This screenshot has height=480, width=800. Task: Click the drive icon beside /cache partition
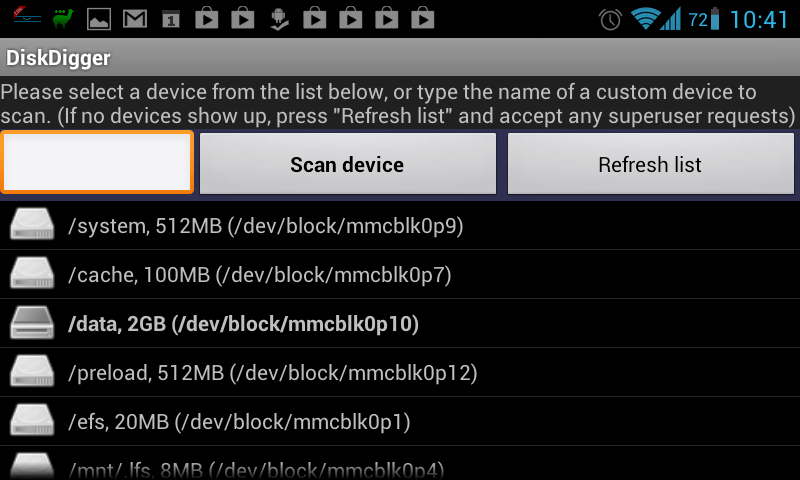(32, 273)
